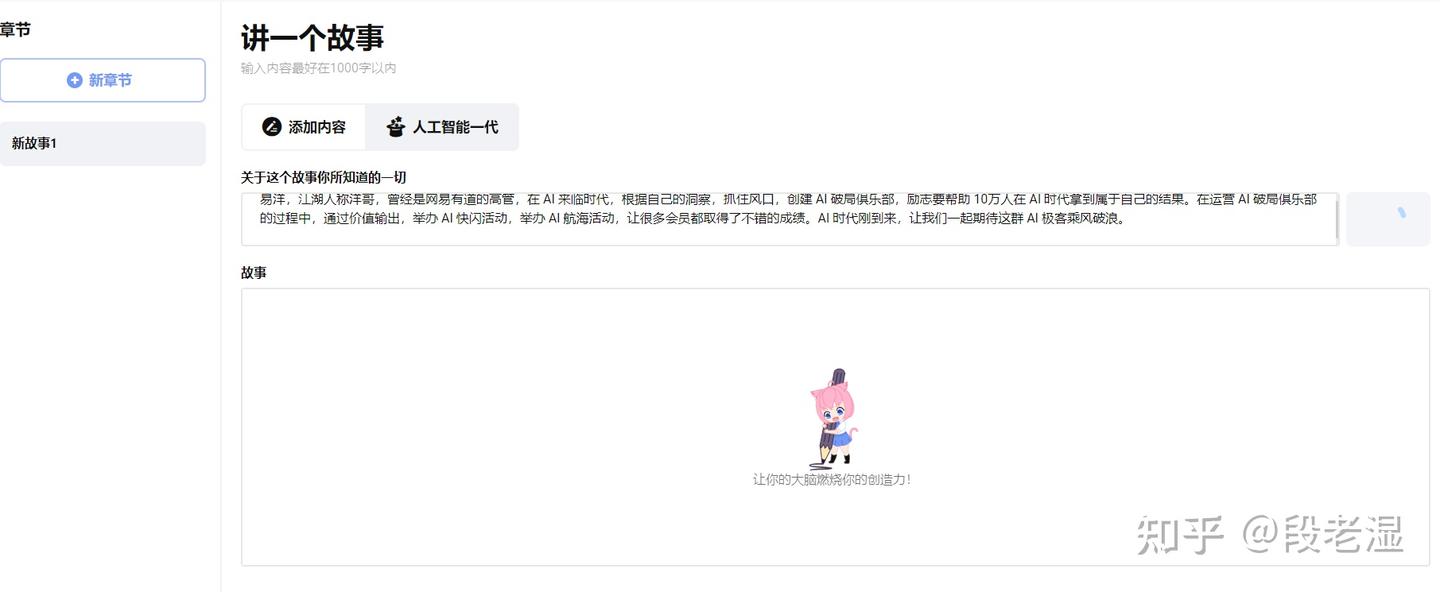Viewport: 1440px width, 592px height.
Task: Select the 新故事1 chapter in sidebar
Action: tap(102, 143)
